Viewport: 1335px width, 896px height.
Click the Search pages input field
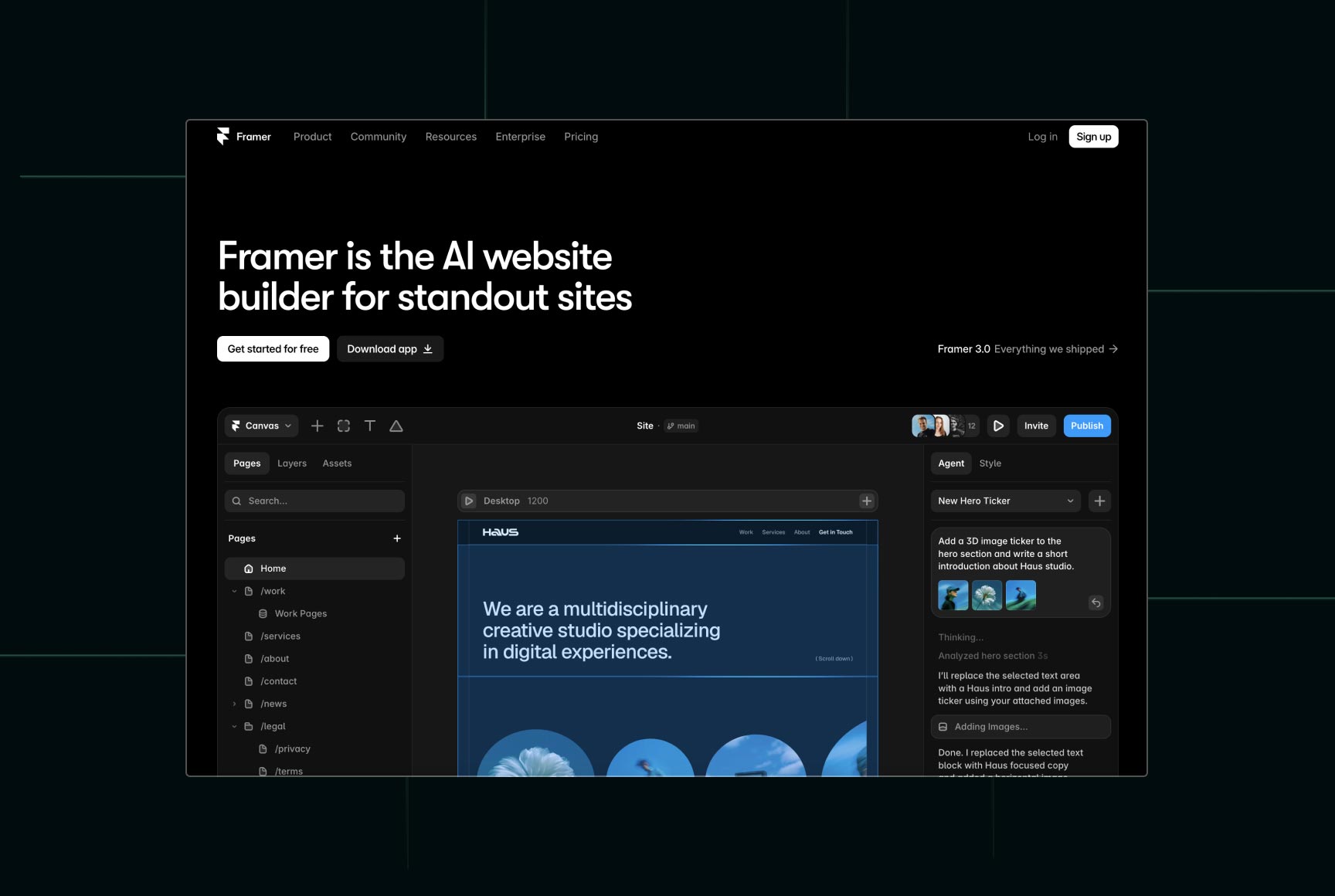point(314,501)
